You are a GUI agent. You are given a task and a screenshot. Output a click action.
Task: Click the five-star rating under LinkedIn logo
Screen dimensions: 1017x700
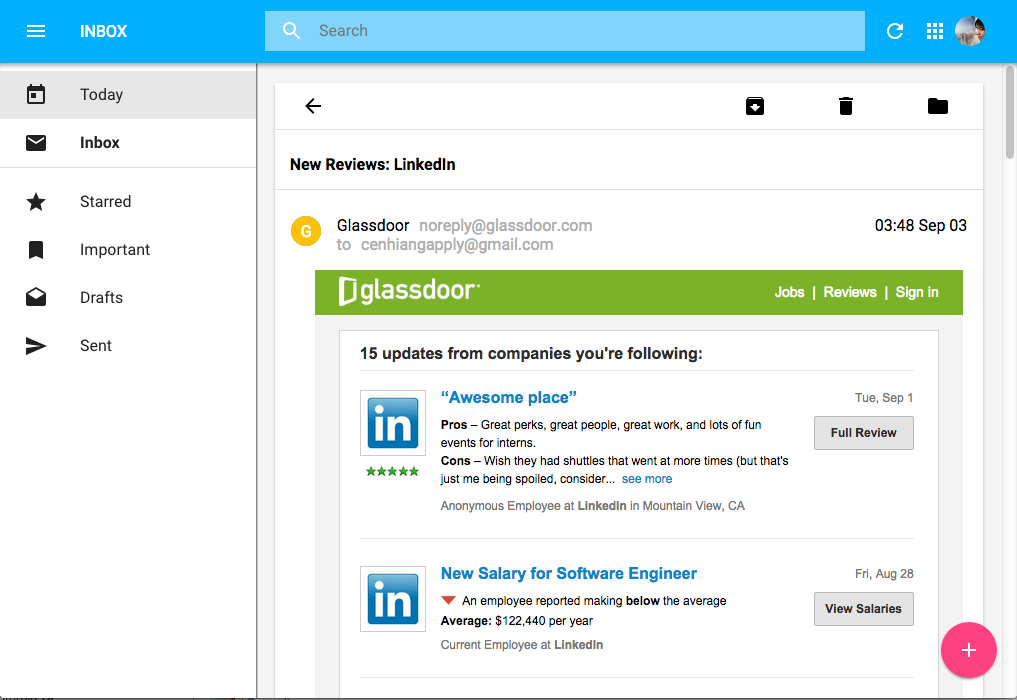(x=392, y=472)
